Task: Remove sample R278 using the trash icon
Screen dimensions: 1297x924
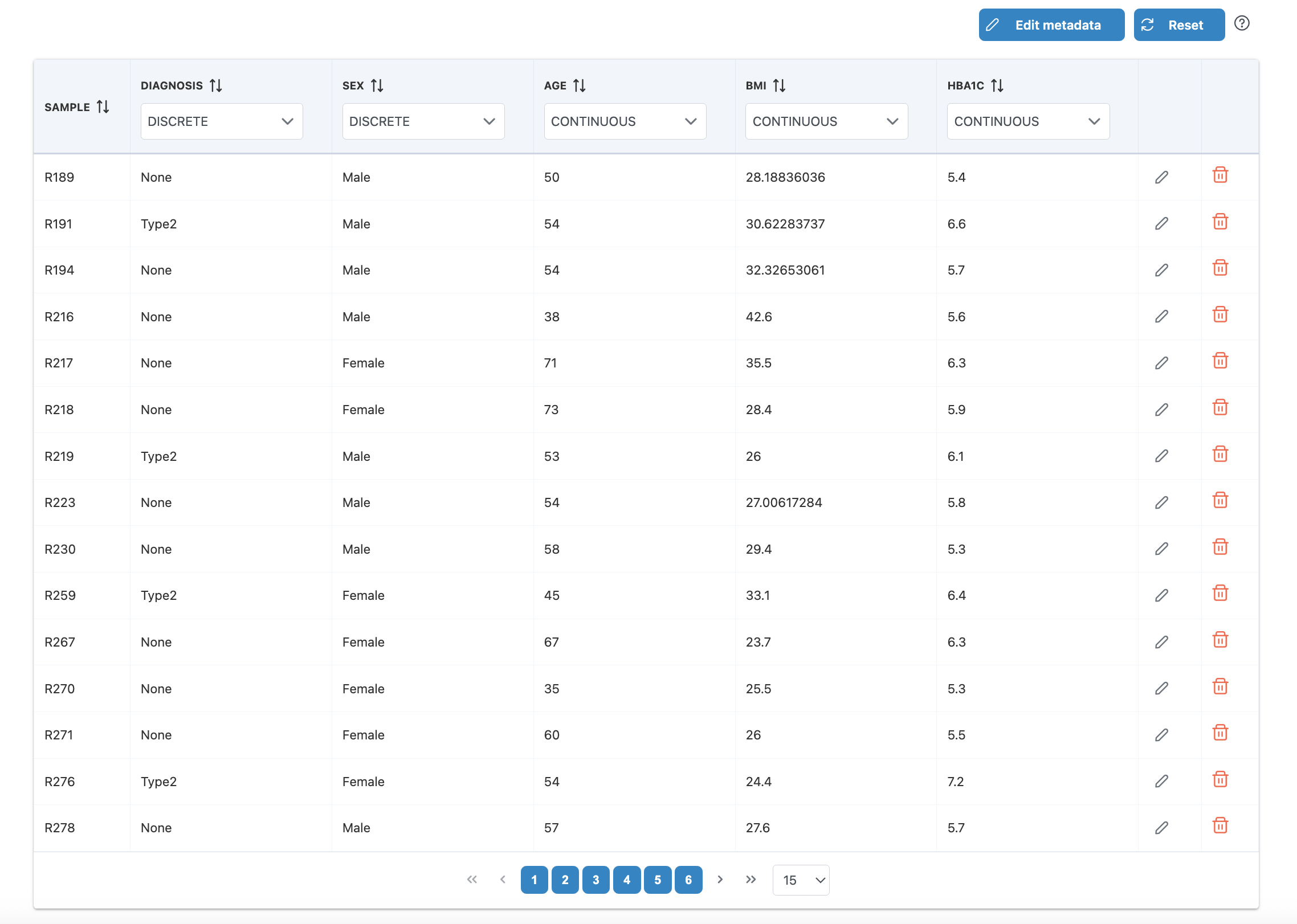Action: 1220,825
